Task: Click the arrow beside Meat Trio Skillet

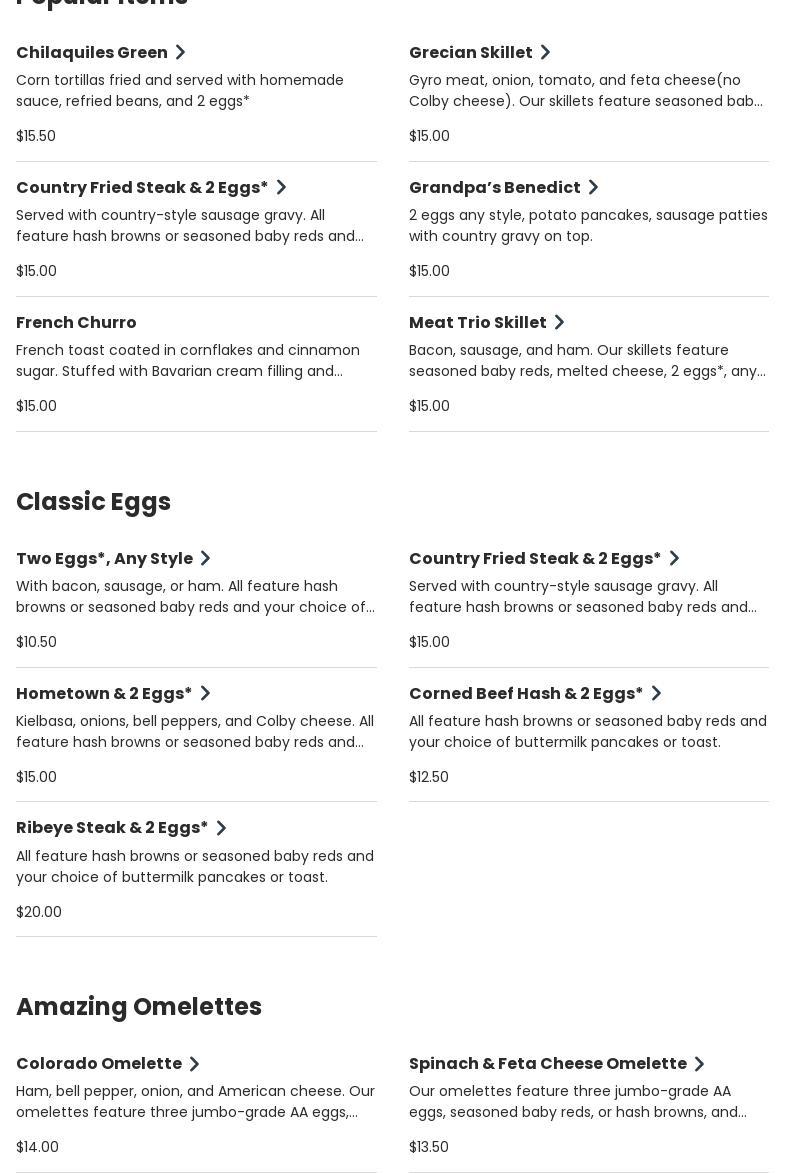Action: click(559, 322)
